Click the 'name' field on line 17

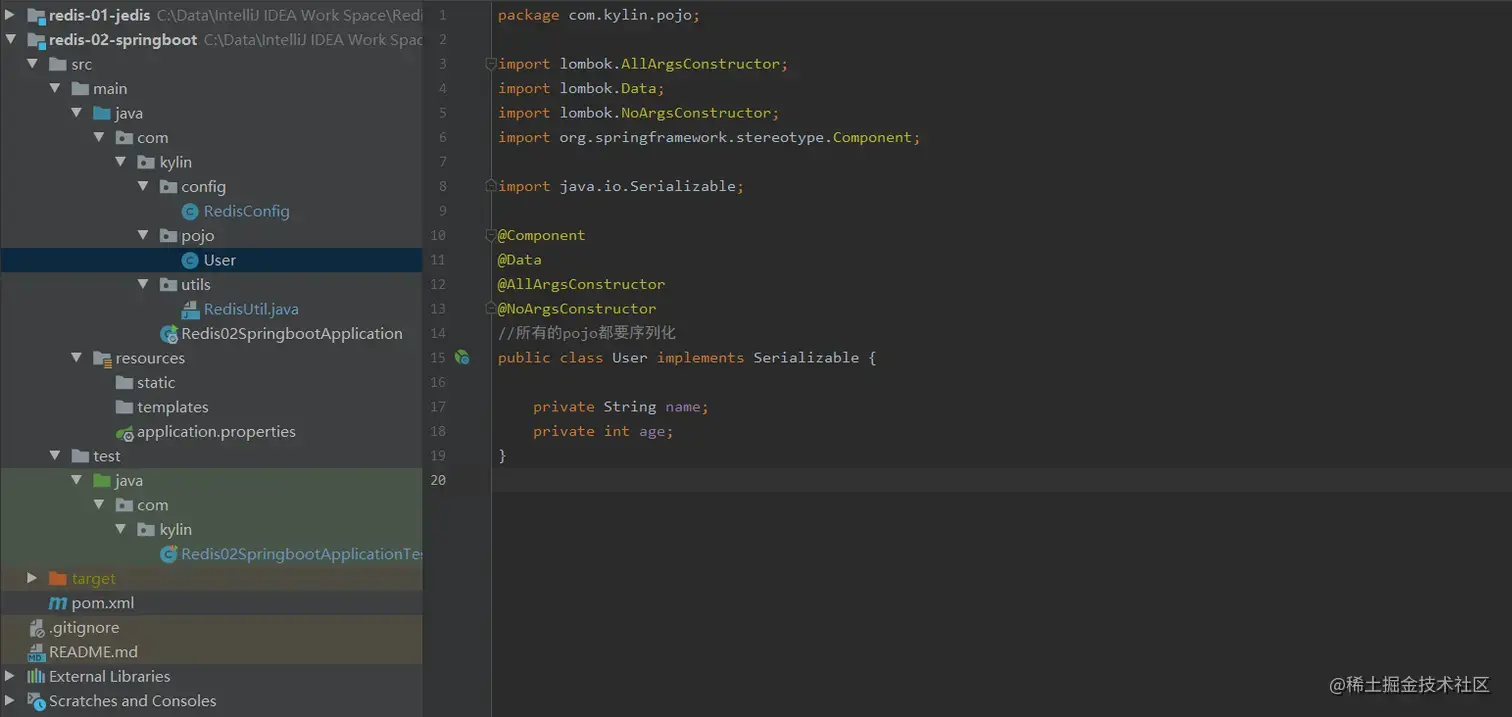tap(684, 407)
